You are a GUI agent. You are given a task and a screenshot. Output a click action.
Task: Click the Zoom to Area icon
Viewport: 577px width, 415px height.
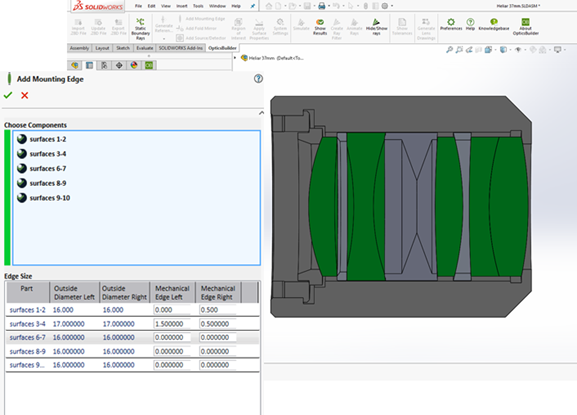(459, 49)
